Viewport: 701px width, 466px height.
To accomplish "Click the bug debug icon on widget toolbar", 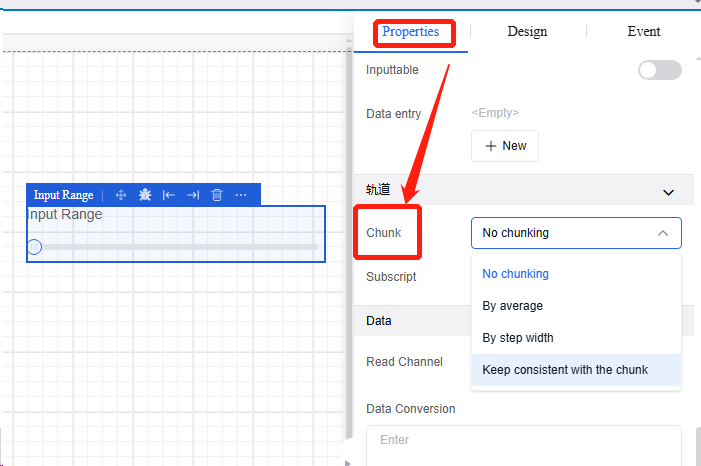I will tap(145, 195).
